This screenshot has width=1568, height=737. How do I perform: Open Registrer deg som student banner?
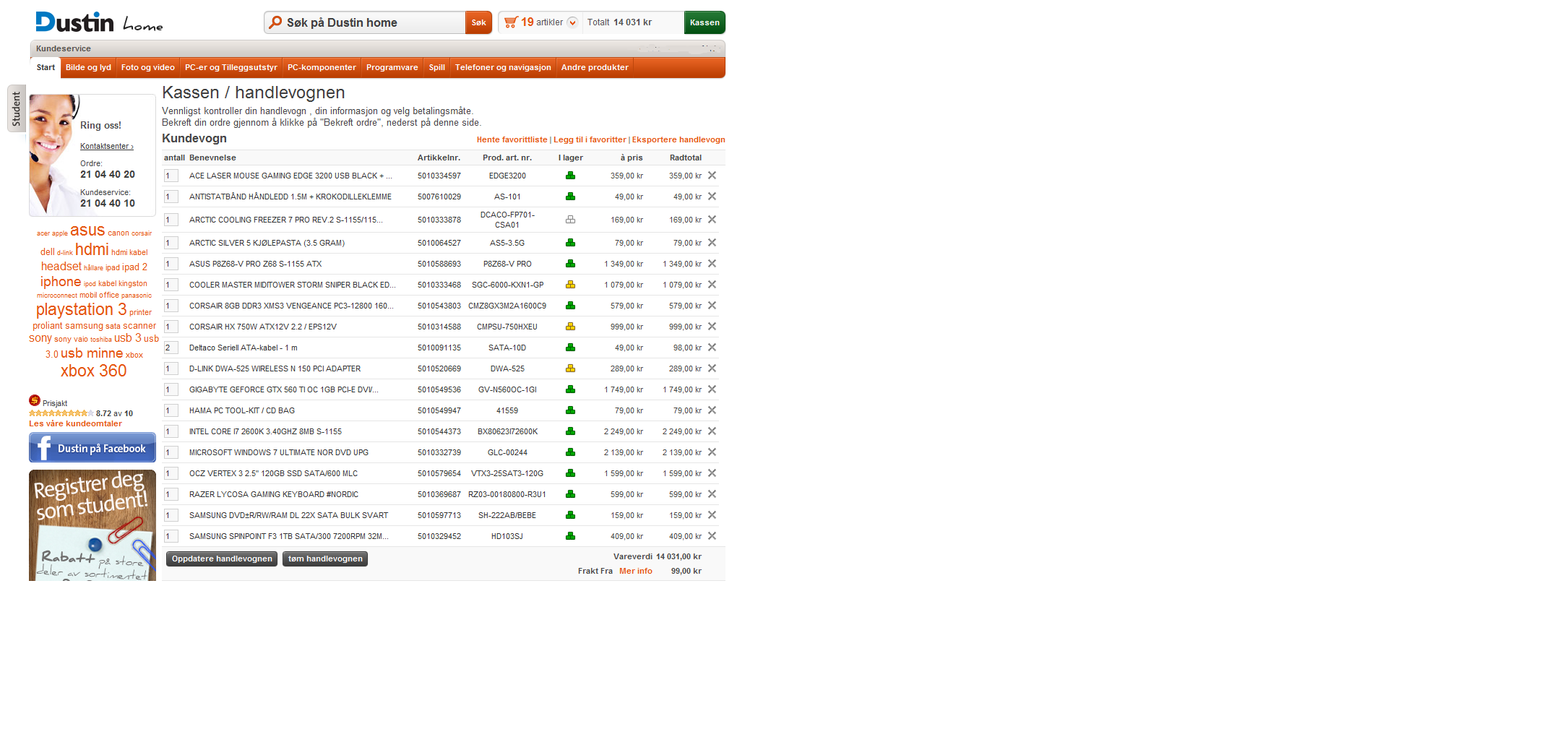pyautogui.click(x=92, y=525)
